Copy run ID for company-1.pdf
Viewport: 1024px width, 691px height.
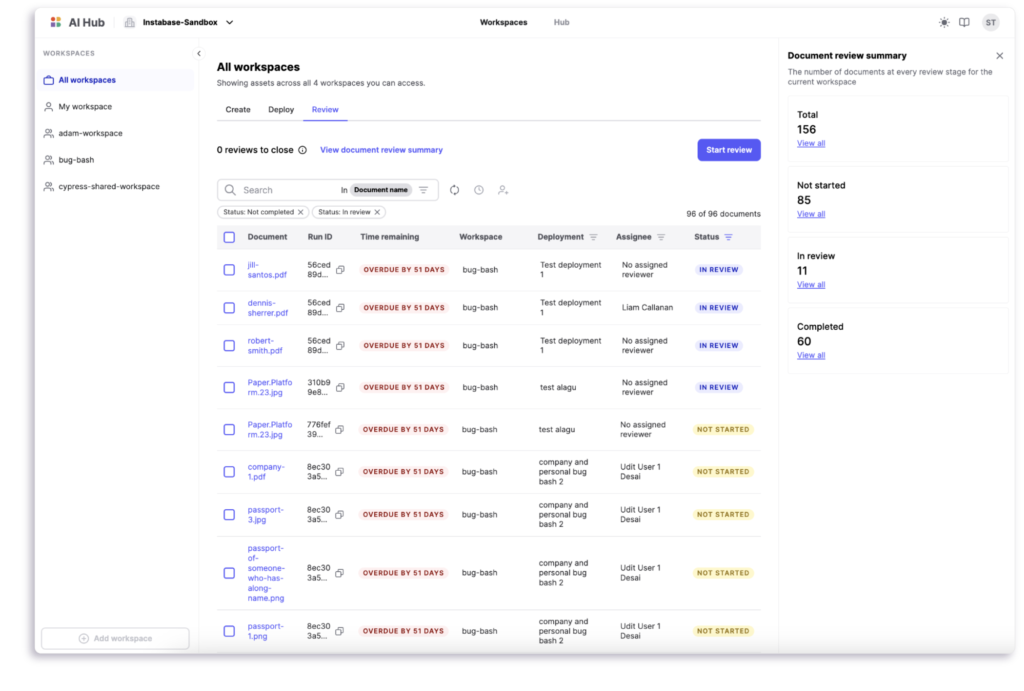pyautogui.click(x=340, y=472)
